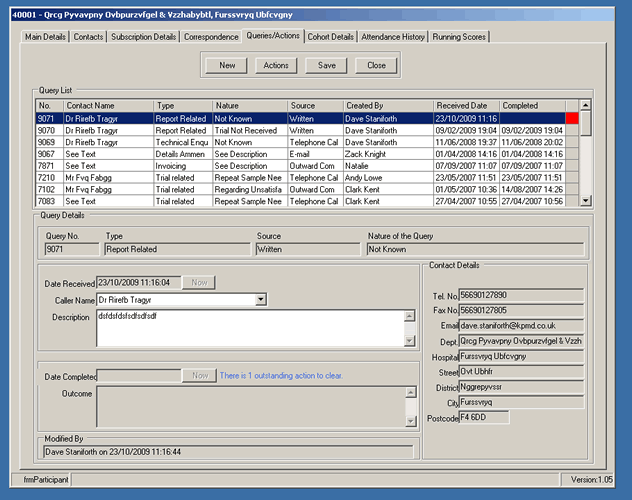Sort by the Received Date column header
632x500 pixels.
[x=466, y=106]
